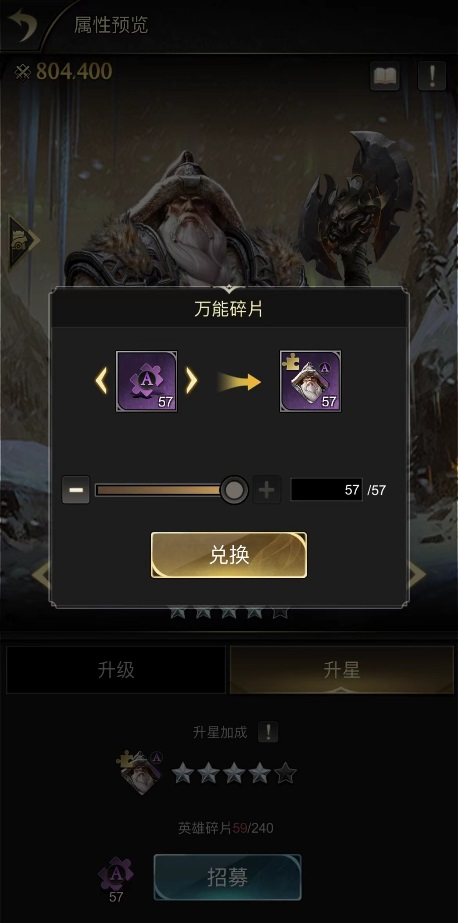Image resolution: width=458 pixels, height=923 pixels.
Task: Open the codex book icon
Action: [385, 76]
